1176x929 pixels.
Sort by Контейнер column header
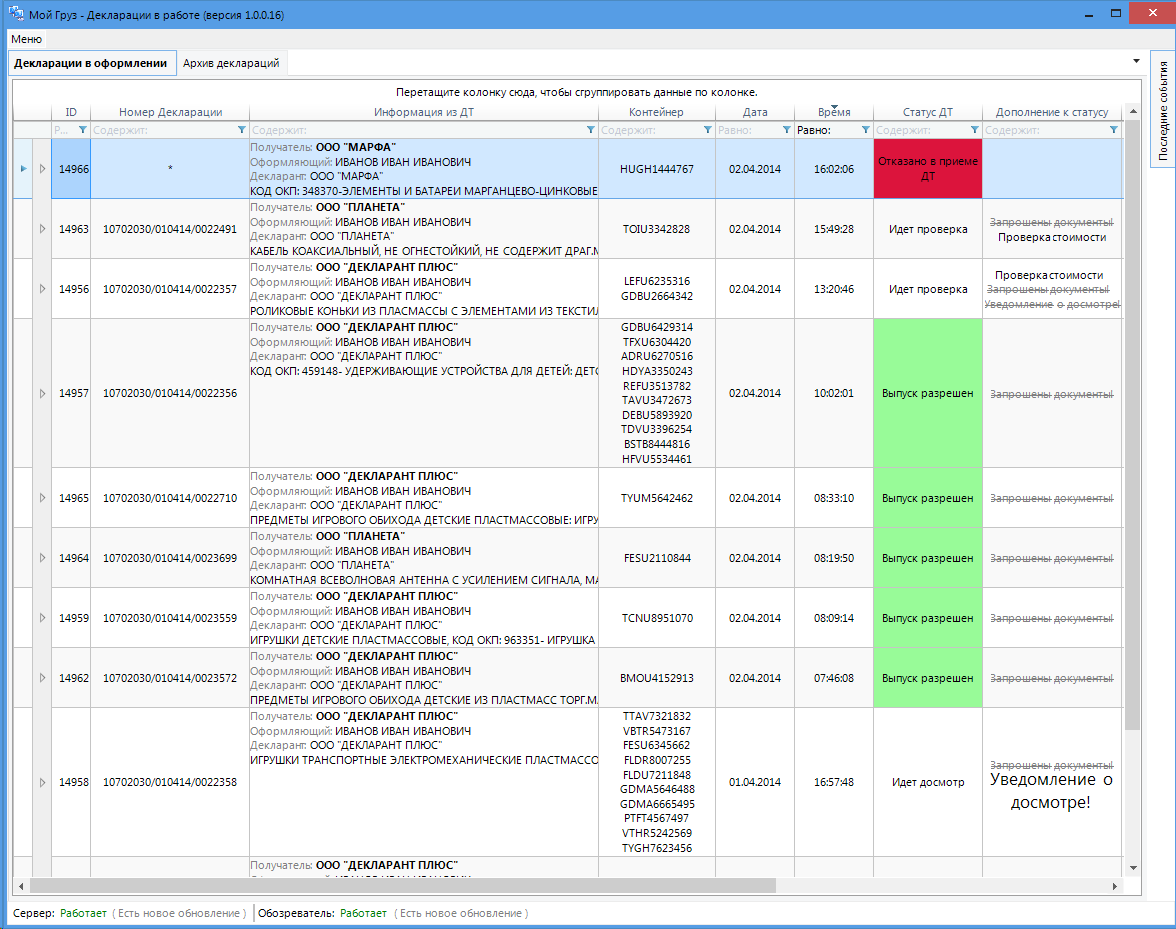(656, 112)
